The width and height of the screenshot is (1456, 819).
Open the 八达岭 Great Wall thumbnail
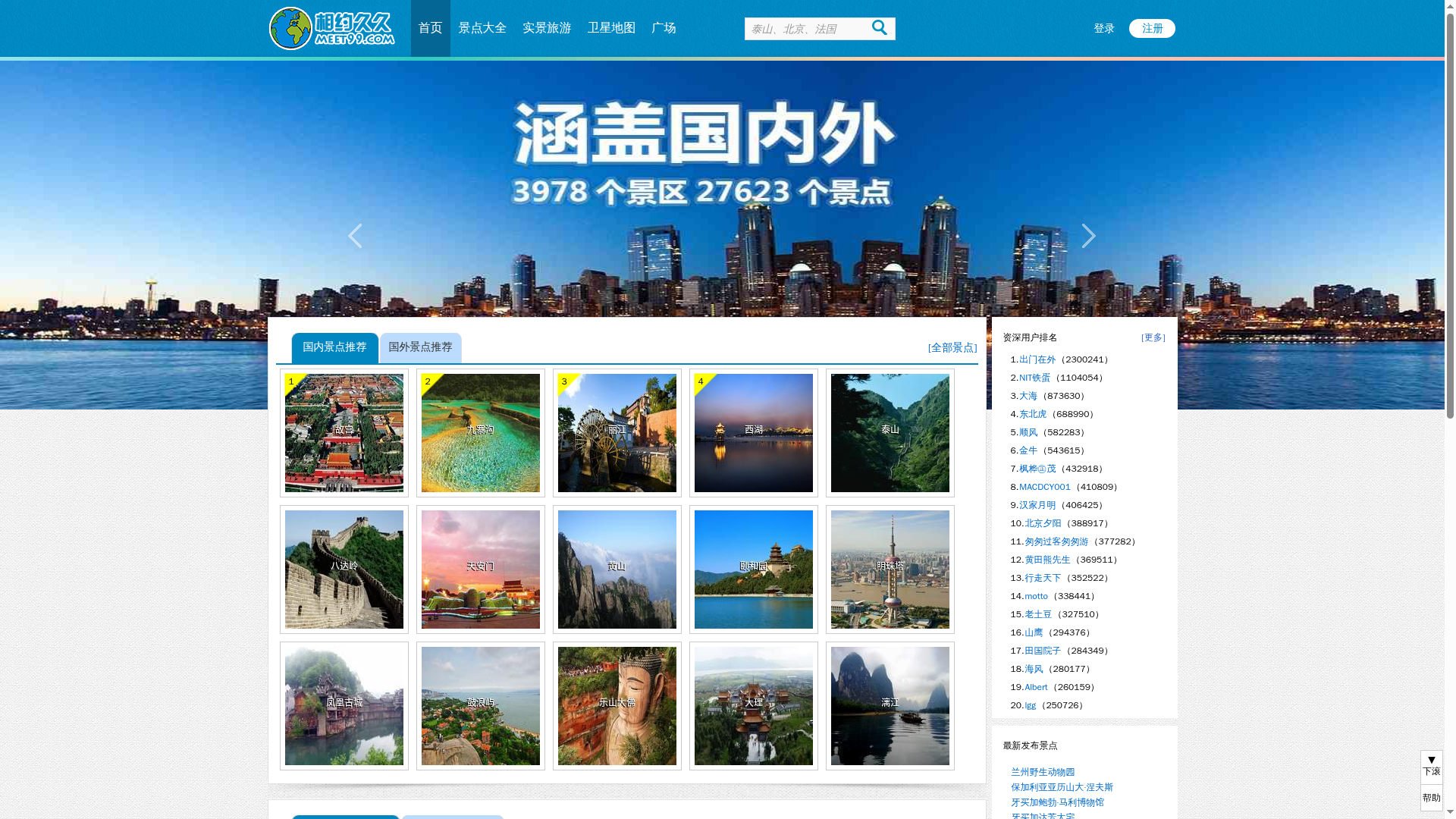pos(344,570)
